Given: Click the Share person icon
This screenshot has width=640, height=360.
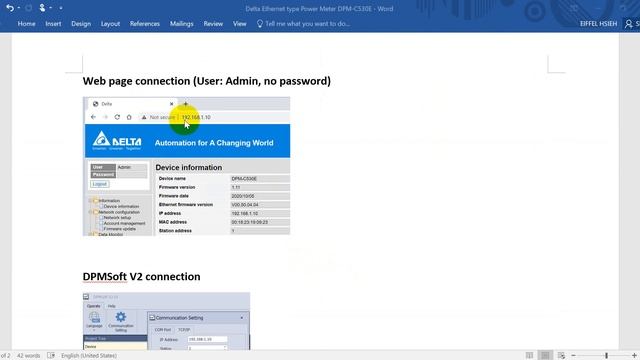Looking at the screenshot, I should (x=629, y=24).
